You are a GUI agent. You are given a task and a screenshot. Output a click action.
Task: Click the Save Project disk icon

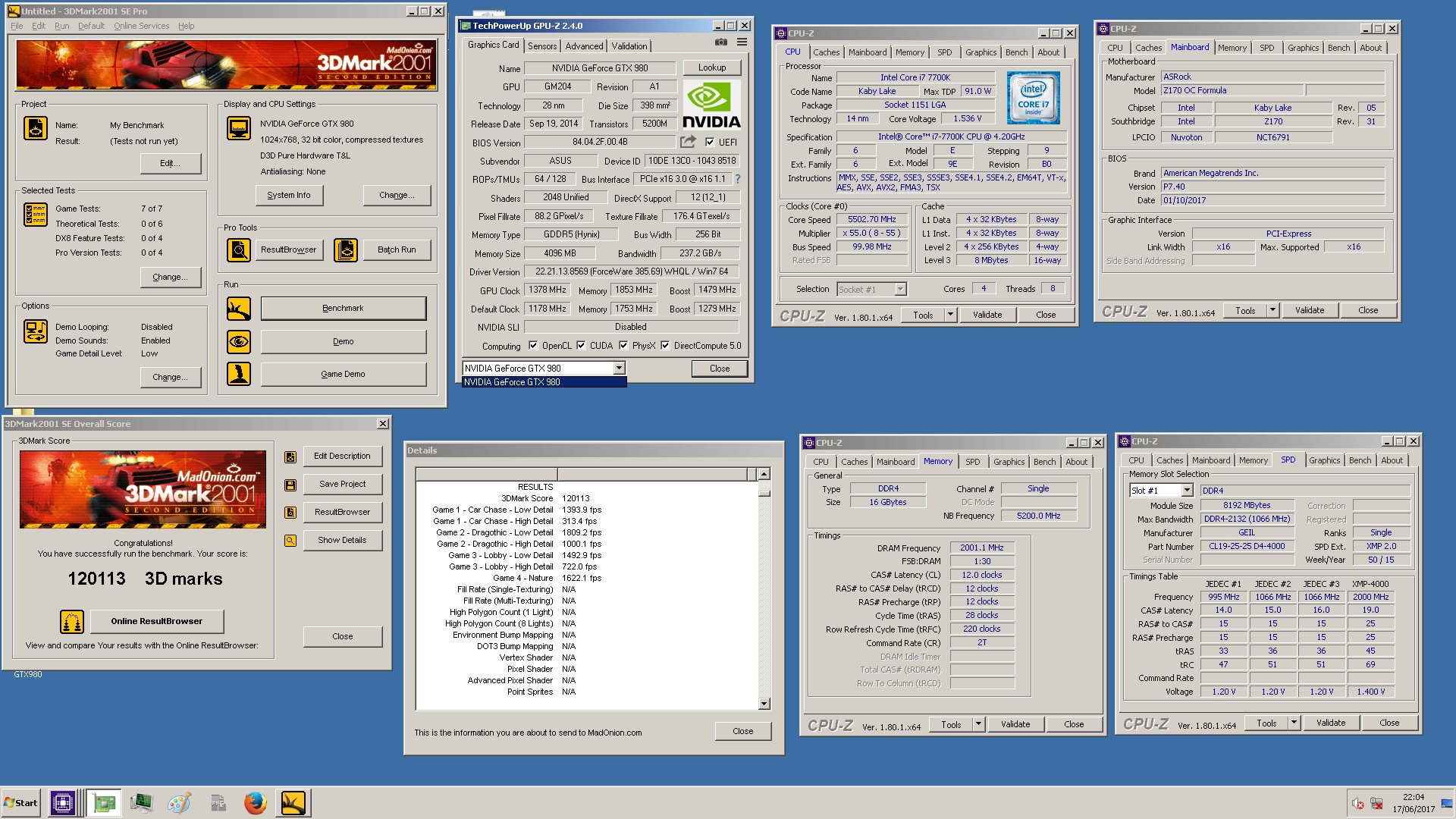click(290, 485)
